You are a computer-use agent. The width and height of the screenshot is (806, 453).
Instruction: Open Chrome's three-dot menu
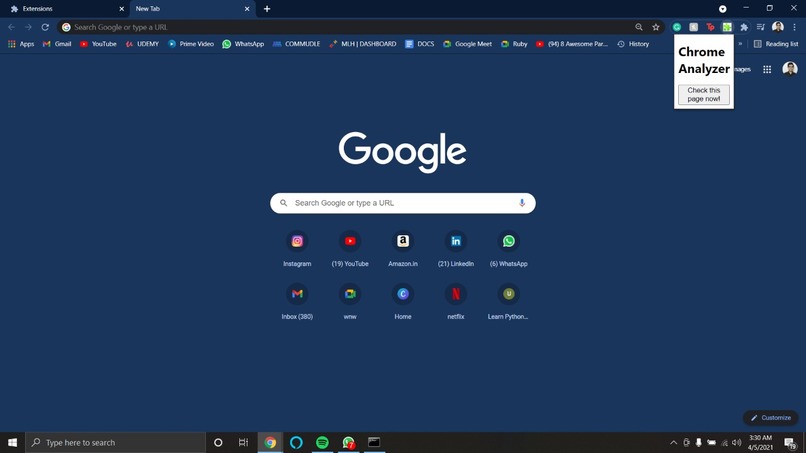(794, 27)
